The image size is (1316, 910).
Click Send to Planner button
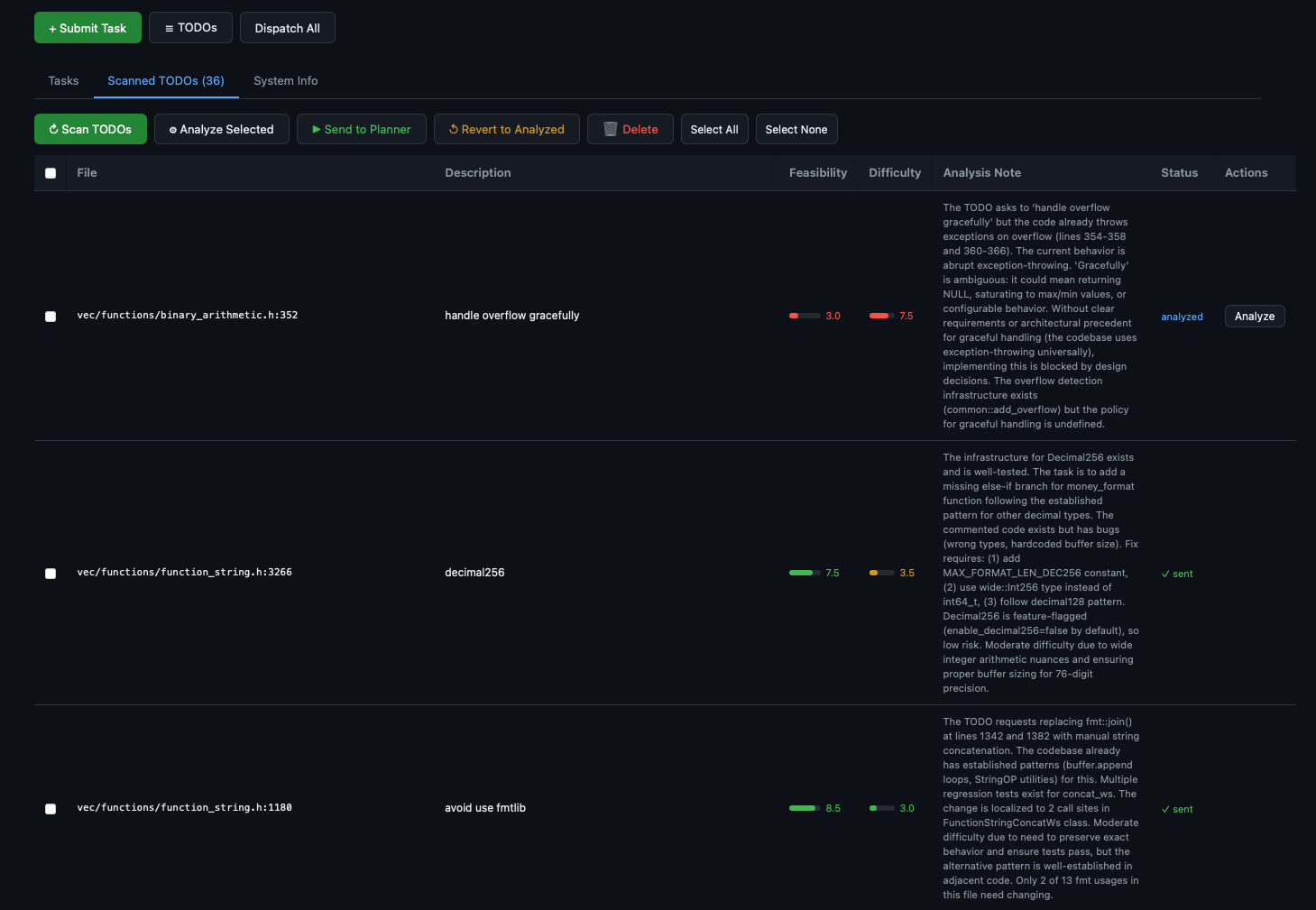click(362, 129)
